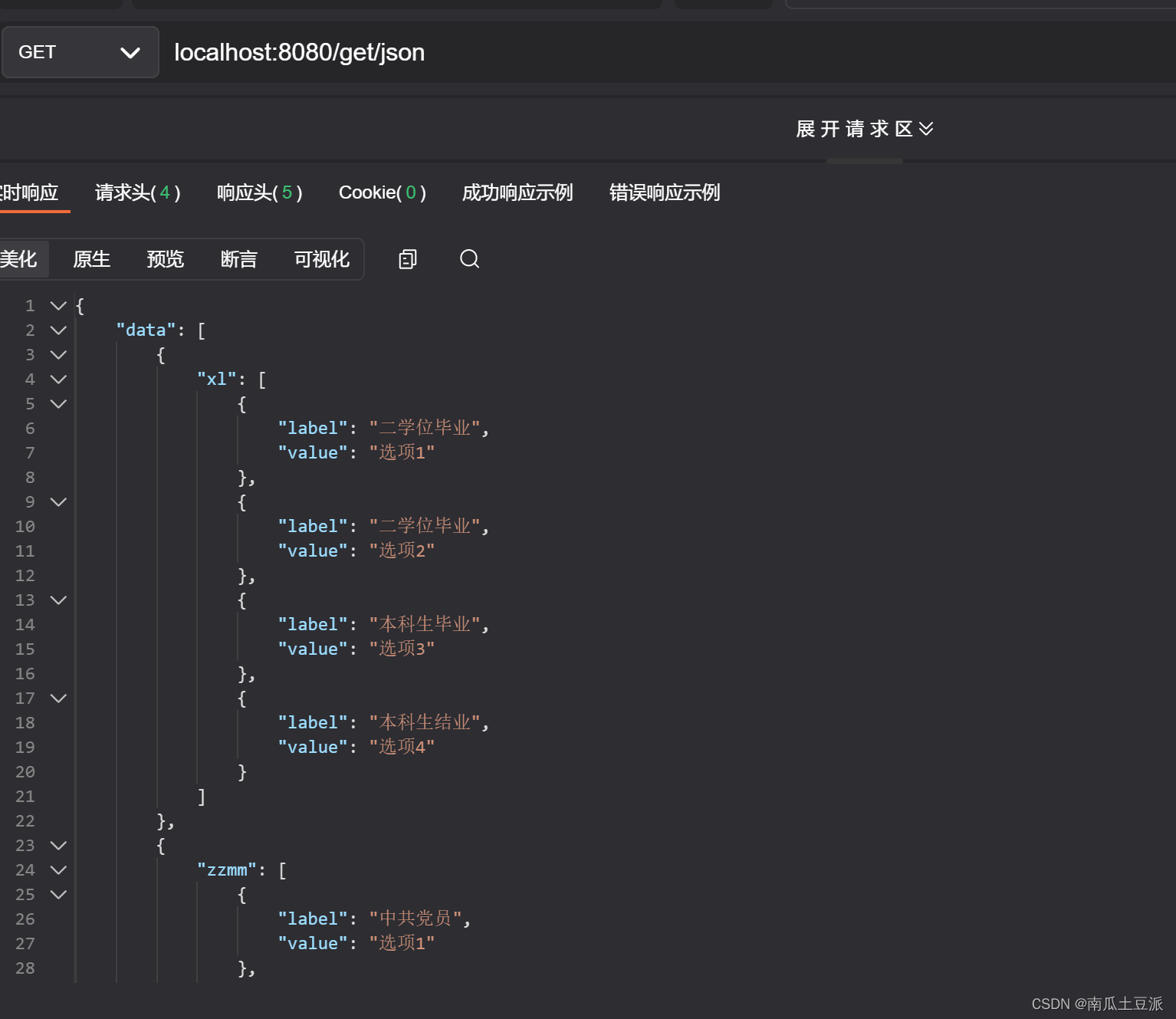The height and width of the screenshot is (1019, 1176).
Task: Collapse the object at line 17
Action: [58, 699]
